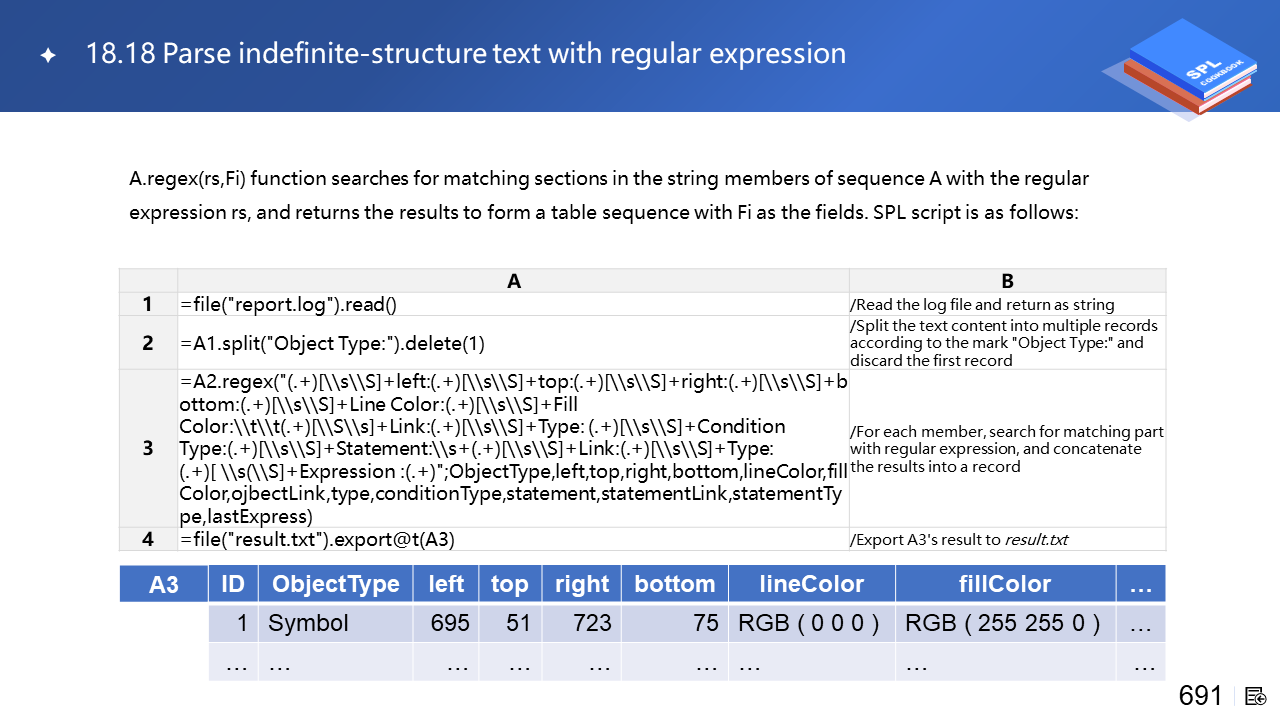Click column header B in script grid
The image size is (1280, 720).
pos(1007,281)
